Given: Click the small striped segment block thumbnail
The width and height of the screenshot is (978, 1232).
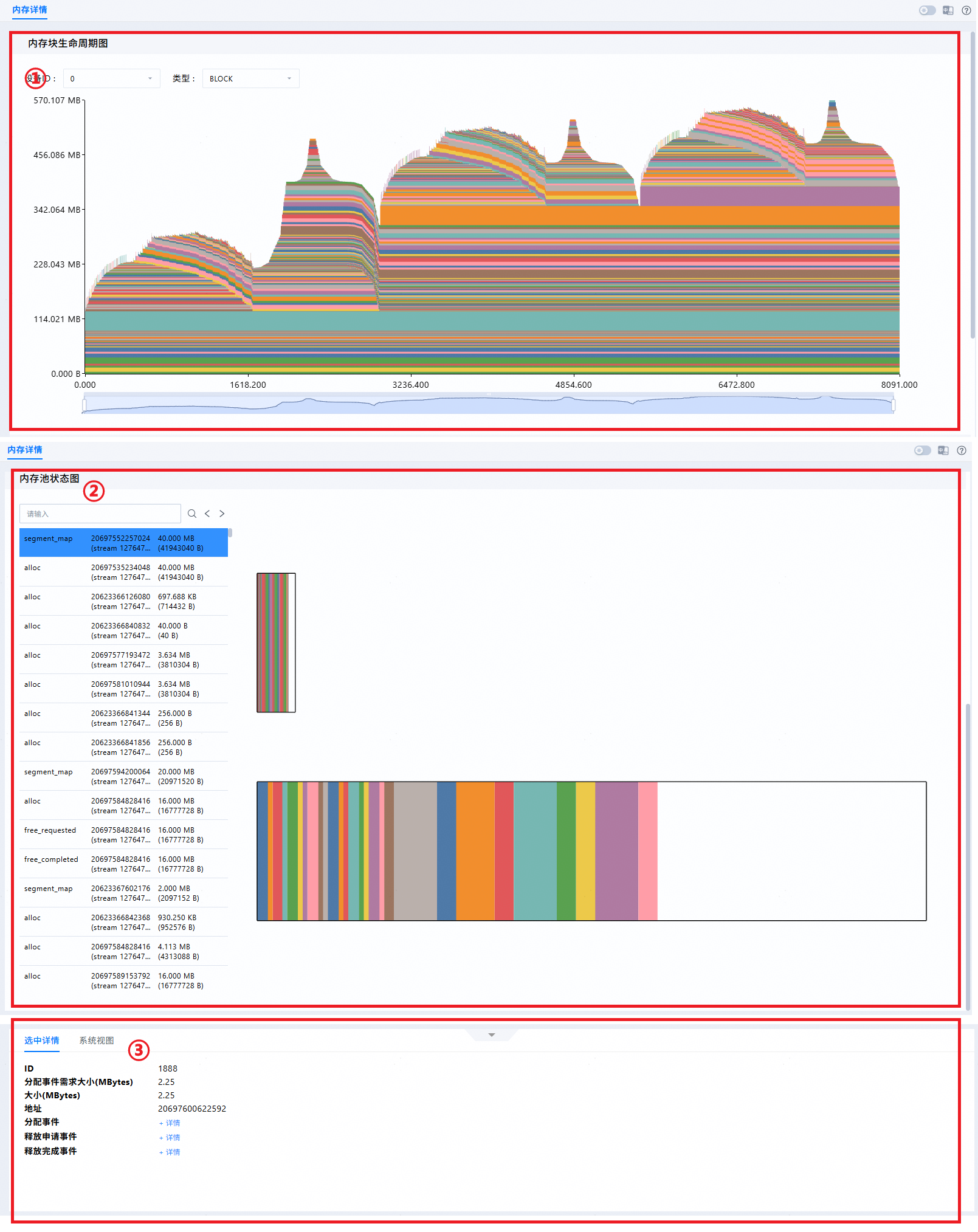Looking at the screenshot, I should point(276,642).
